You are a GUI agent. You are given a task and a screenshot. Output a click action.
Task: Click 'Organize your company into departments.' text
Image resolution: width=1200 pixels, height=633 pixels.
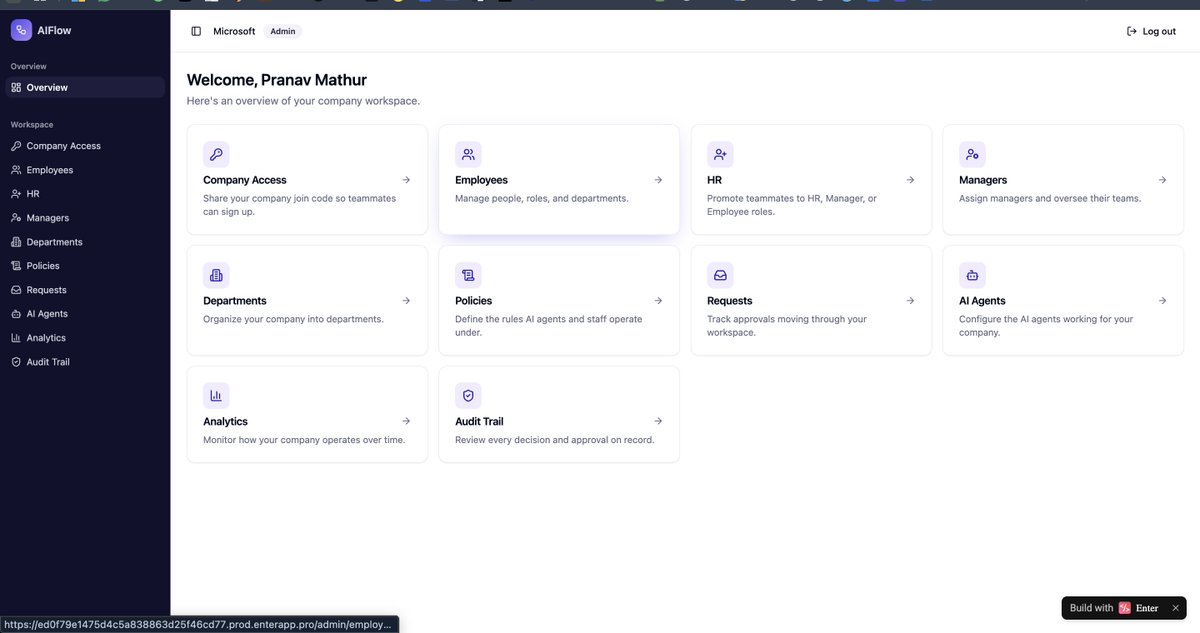[x=293, y=319]
